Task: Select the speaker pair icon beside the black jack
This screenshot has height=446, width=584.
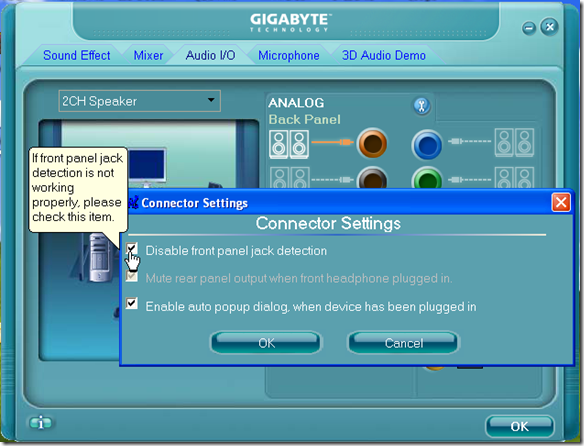Action: coord(290,178)
